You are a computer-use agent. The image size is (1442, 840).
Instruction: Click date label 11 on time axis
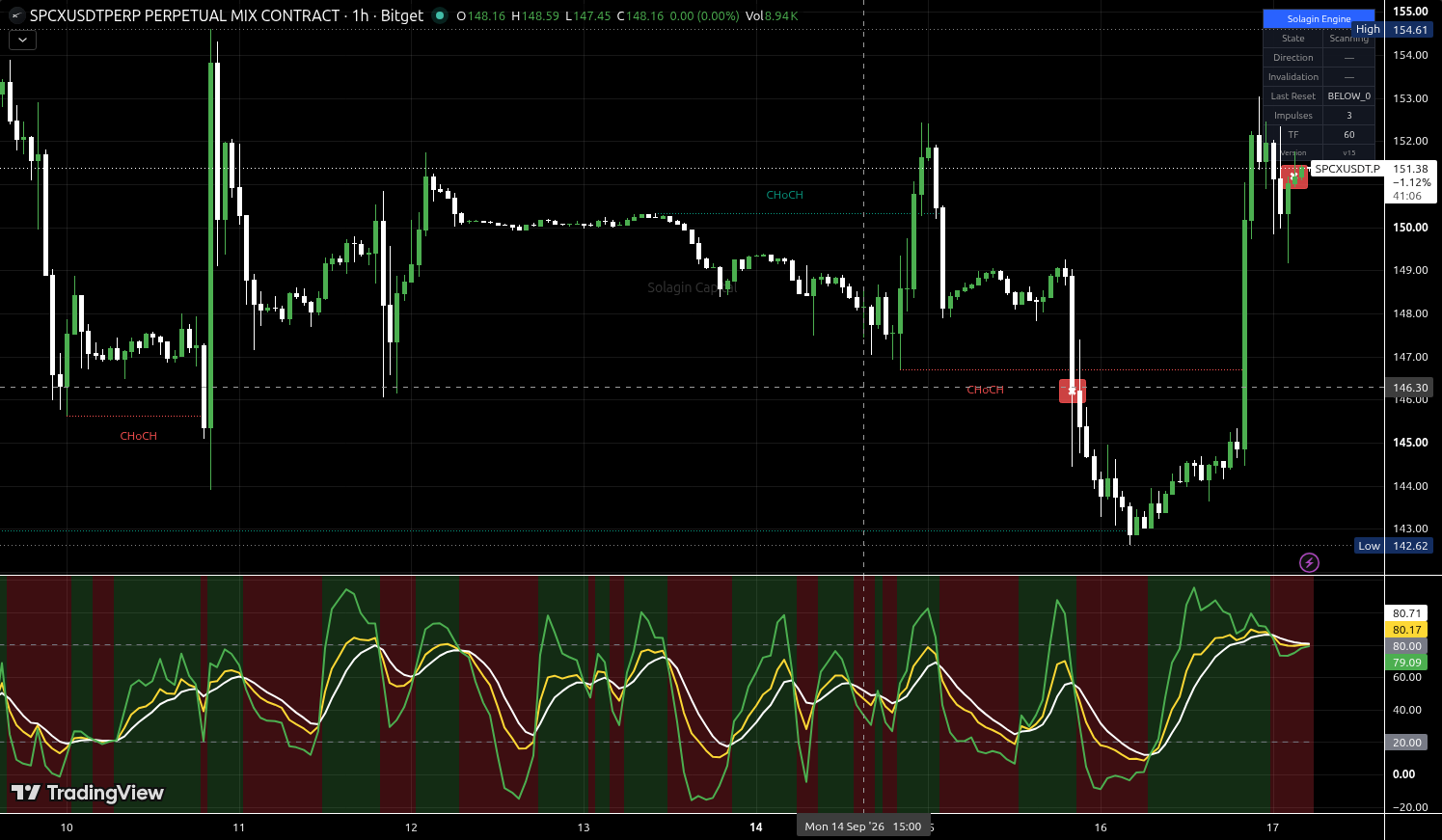238,827
